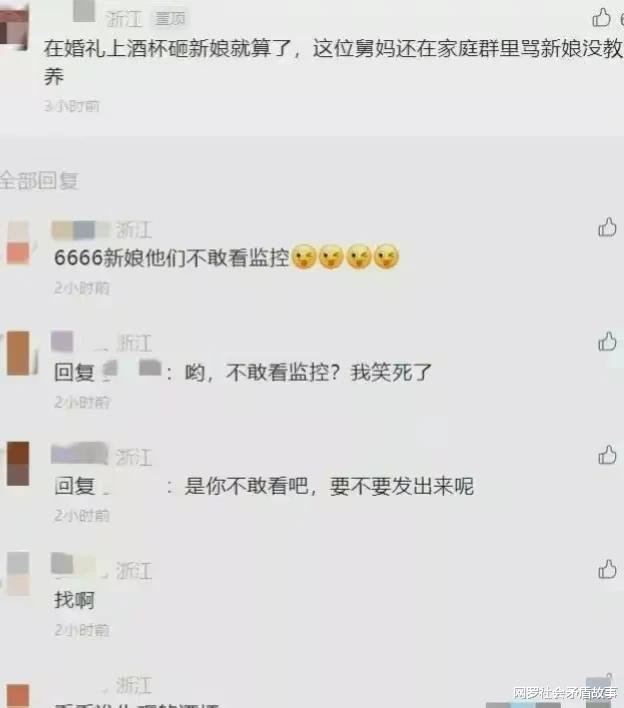Tap the four emoji in 6666 comment
624x708 pixels.
tap(345, 257)
